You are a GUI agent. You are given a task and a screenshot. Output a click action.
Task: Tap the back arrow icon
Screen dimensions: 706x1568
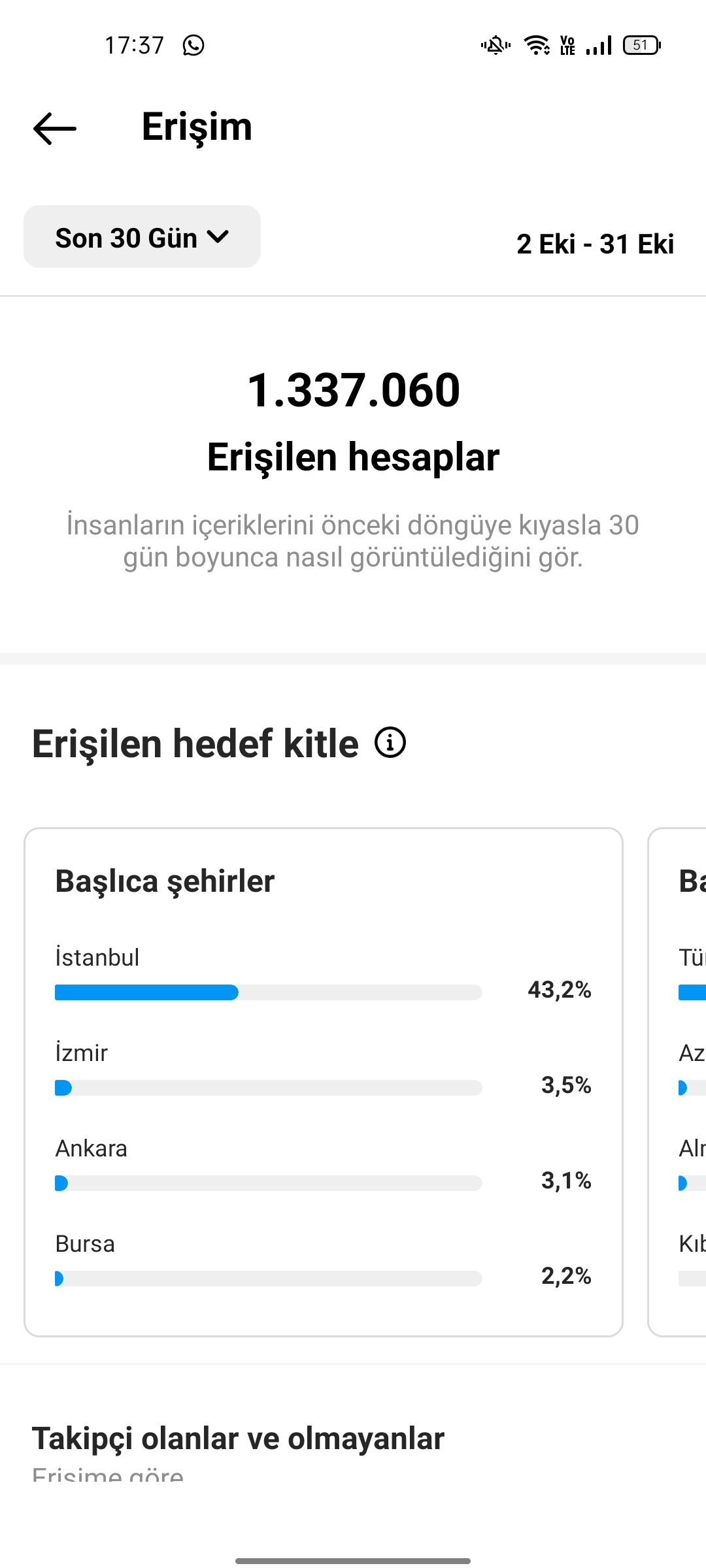click(55, 128)
